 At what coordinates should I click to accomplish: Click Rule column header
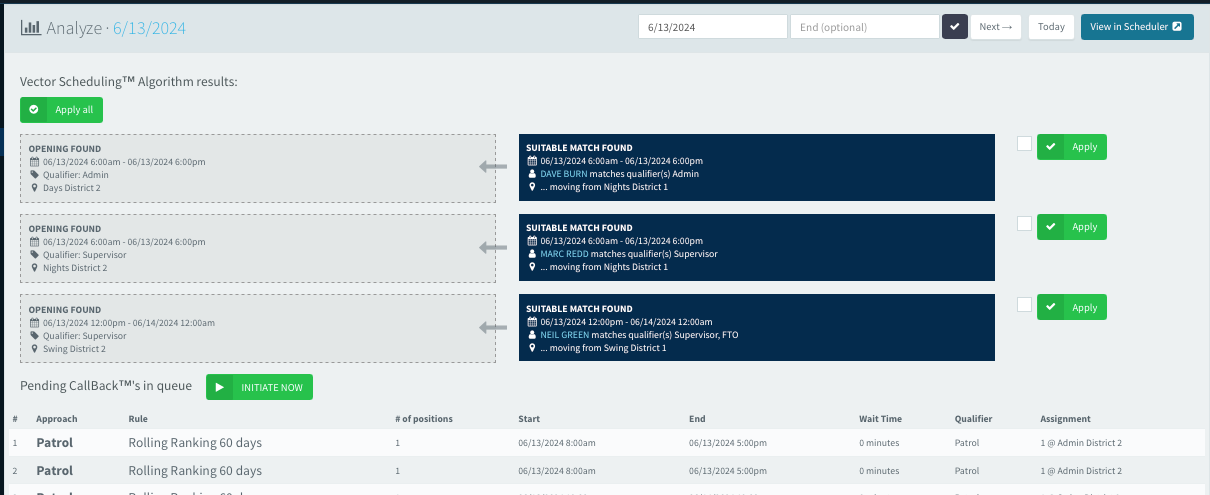pyautogui.click(x=138, y=419)
